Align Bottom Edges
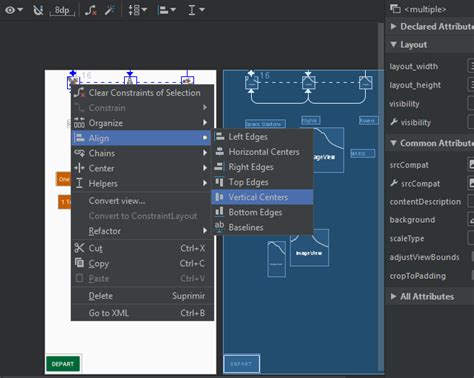Image resolution: width=474 pixels, height=378 pixels. tap(262, 212)
